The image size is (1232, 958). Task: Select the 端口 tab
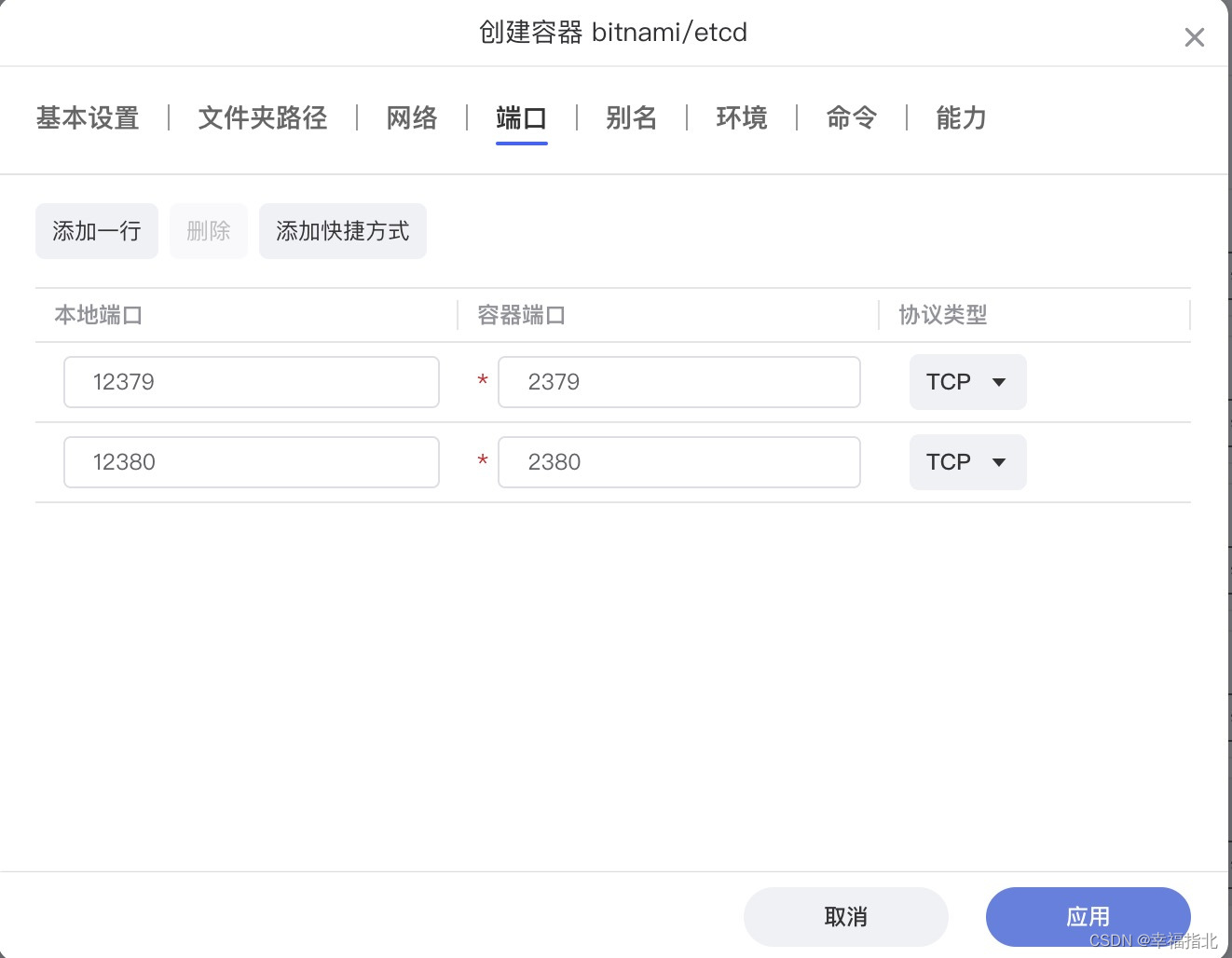click(522, 118)
